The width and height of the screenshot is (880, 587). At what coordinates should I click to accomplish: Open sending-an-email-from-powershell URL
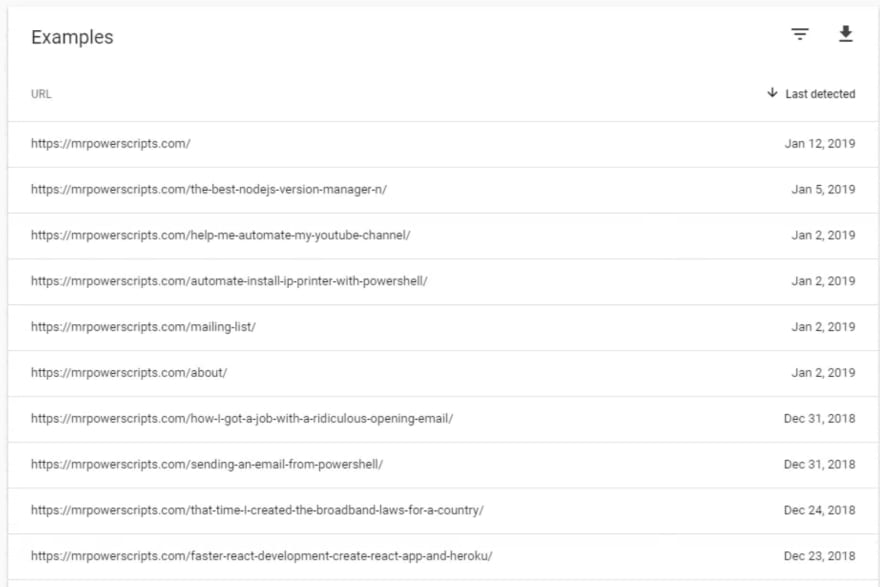pyautogui.click(x=207, y=465)
